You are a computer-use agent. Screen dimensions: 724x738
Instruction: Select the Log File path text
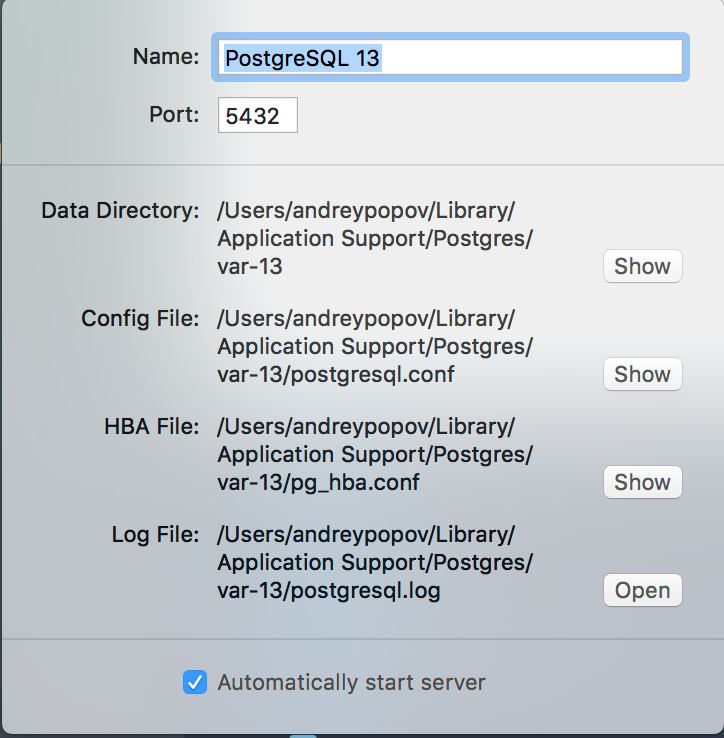pos(375,562)
